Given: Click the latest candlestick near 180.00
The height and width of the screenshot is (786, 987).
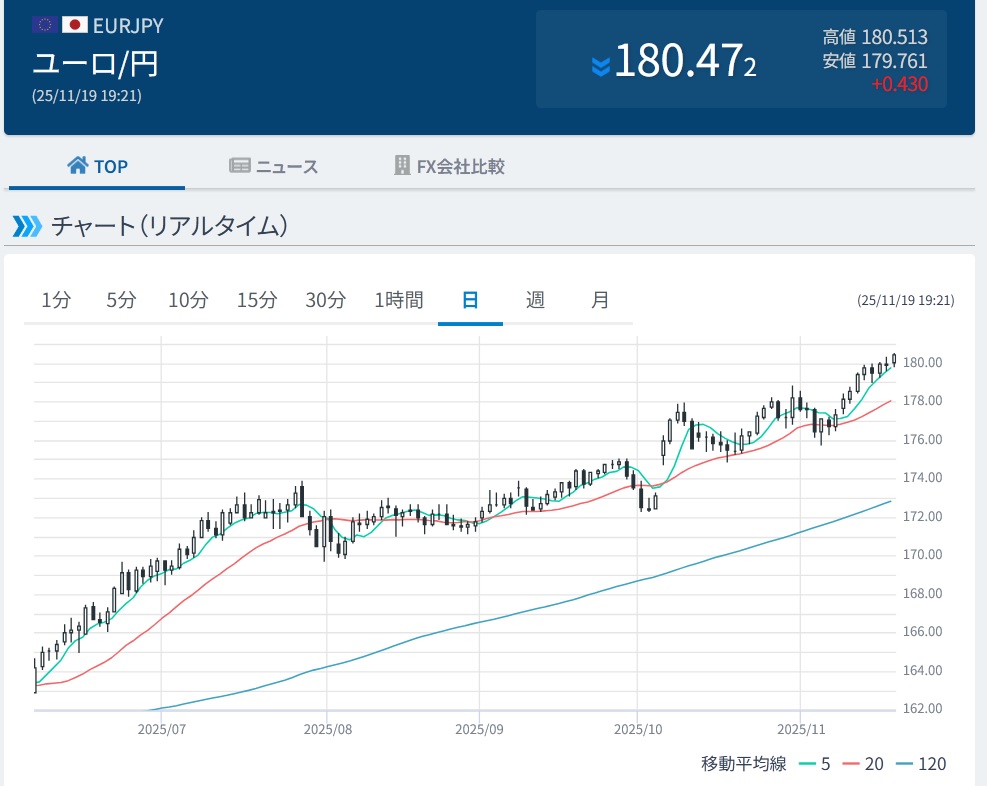Looking at the screenshot, I should coord(893,360).
